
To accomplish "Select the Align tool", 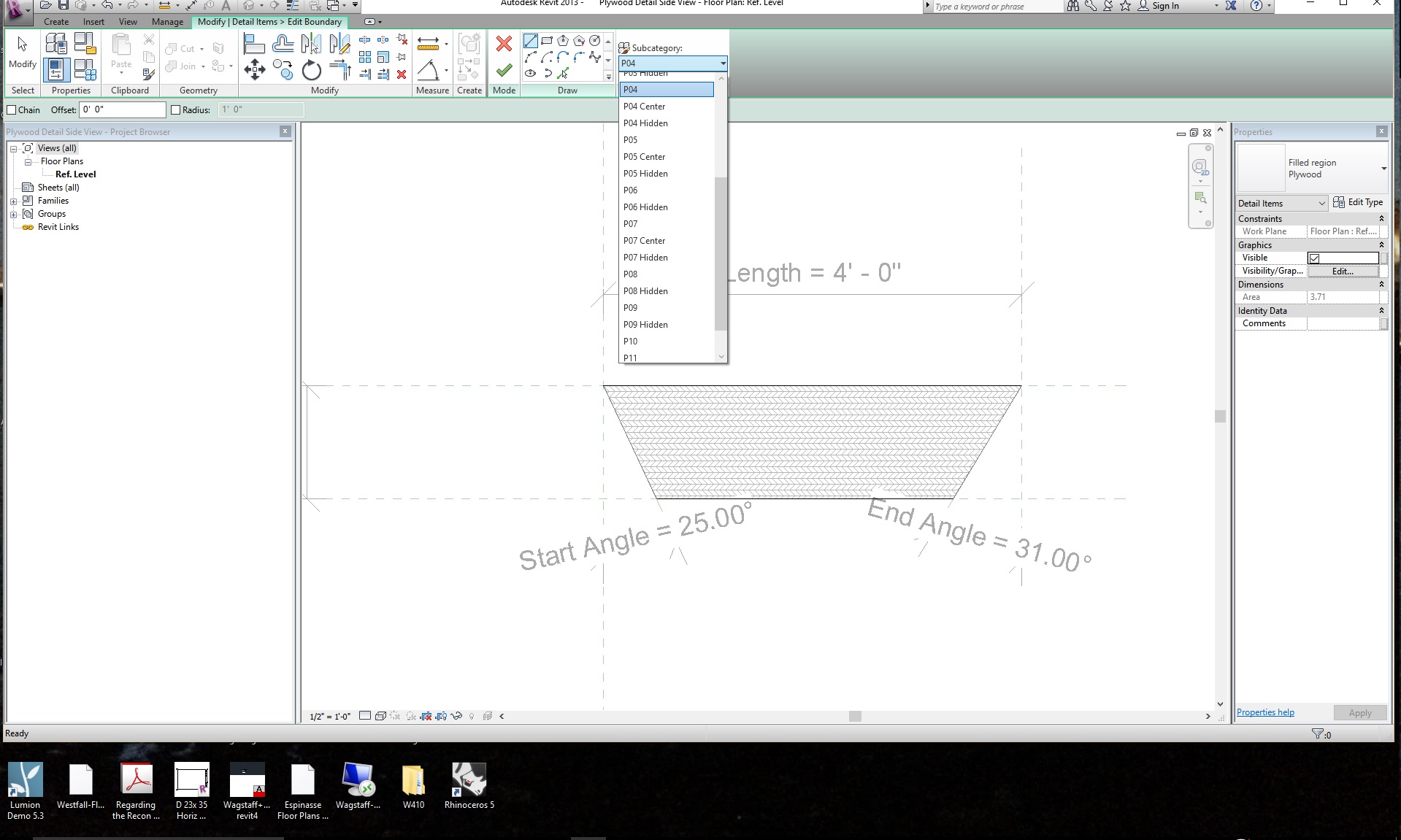I will tap(253, 45).
